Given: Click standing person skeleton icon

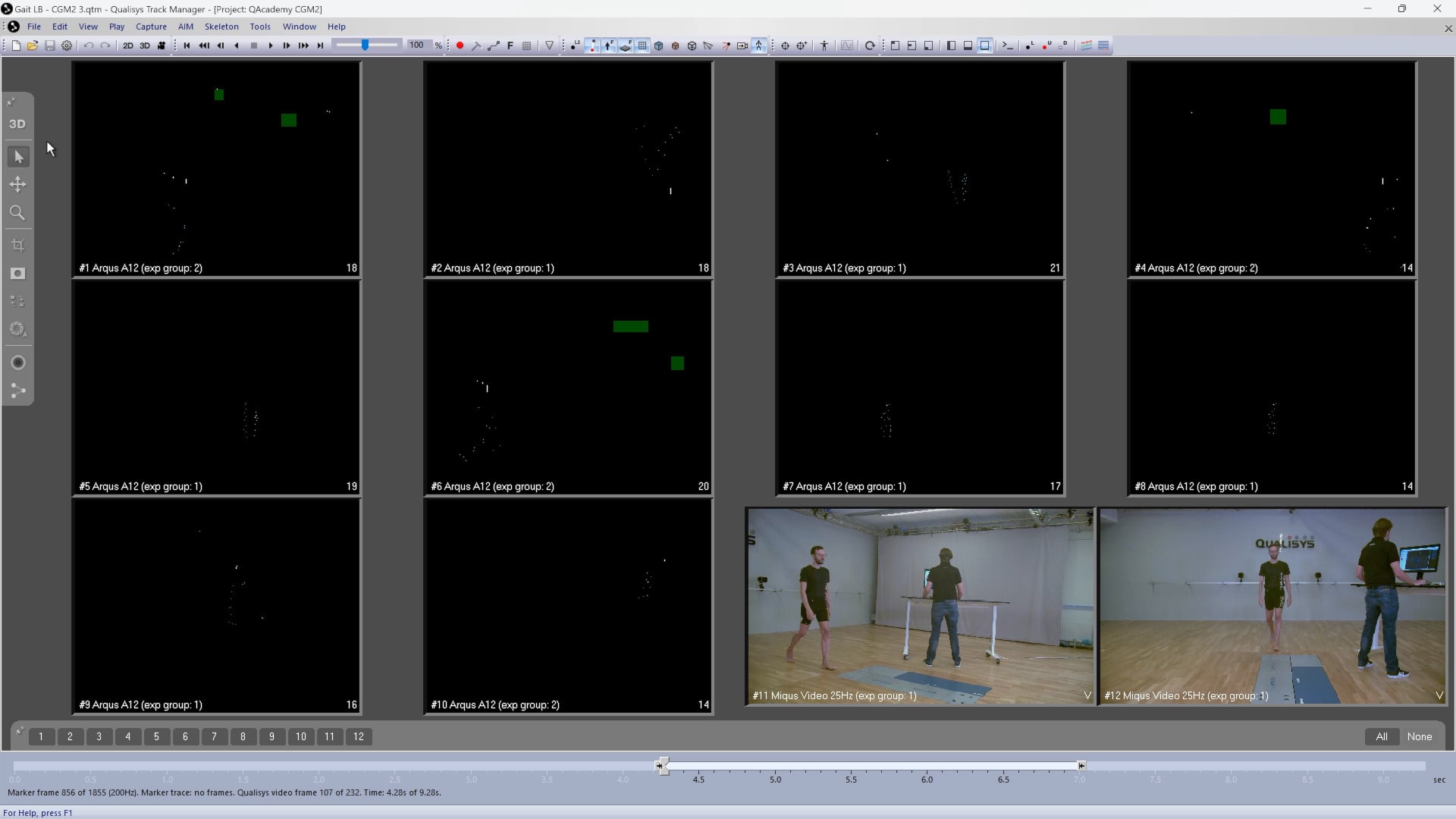Looking at the screenshot, I should click(x=824, y=45).
